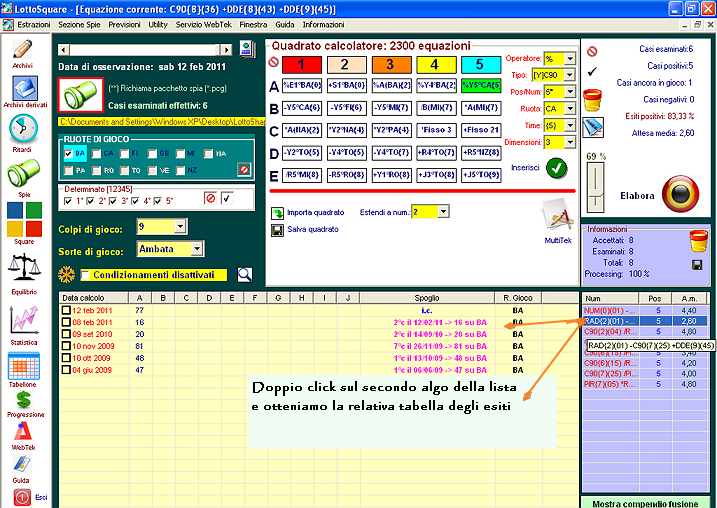This screenshot has width=717, height=508.
Task: Click the right arrow of the date scrollbar
Action: pyautogui.click(x=226, y=50)
